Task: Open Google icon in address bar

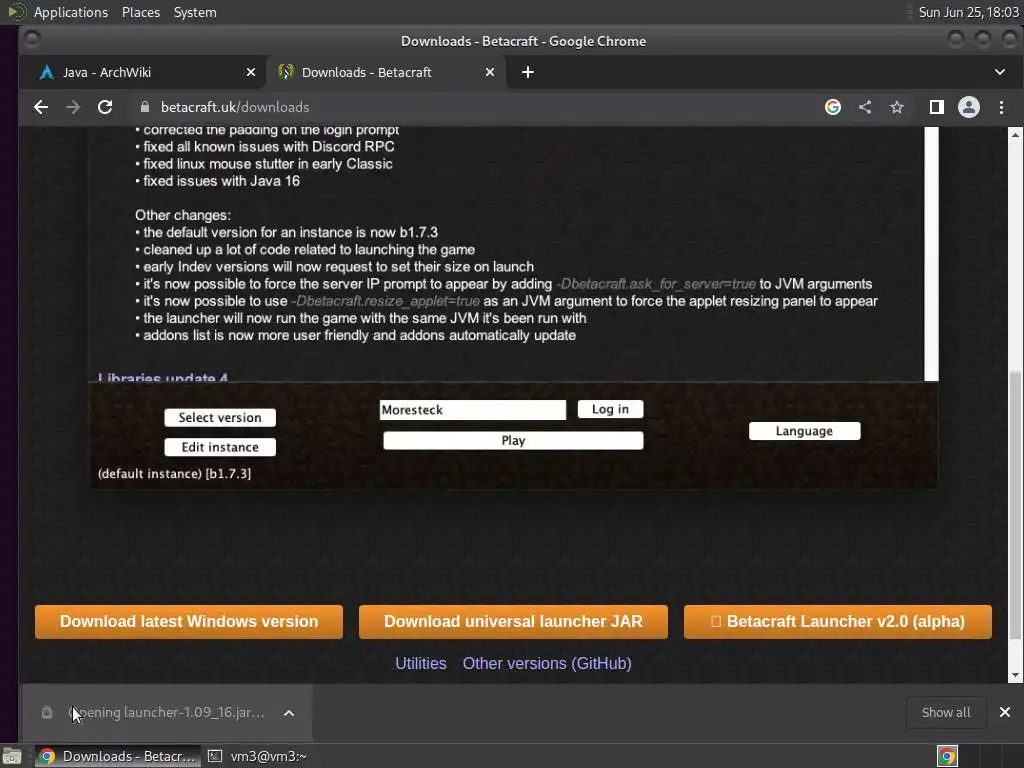Action: (x=833, y=107)
